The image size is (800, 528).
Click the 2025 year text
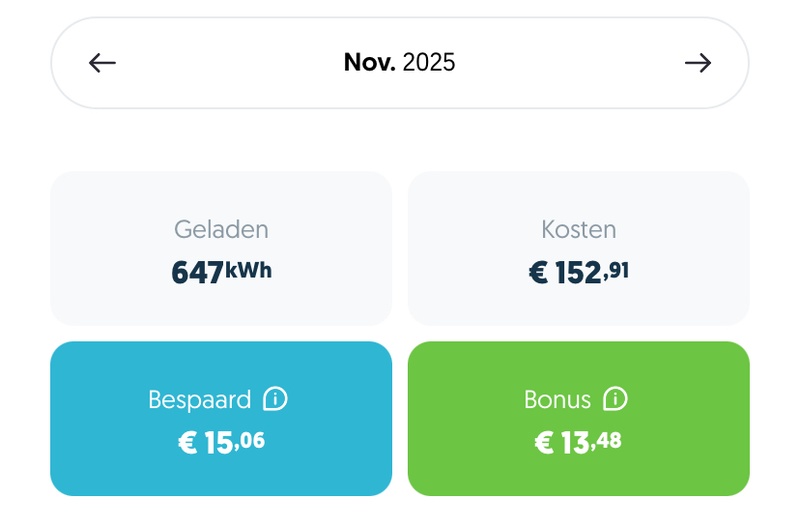point(429,63)
